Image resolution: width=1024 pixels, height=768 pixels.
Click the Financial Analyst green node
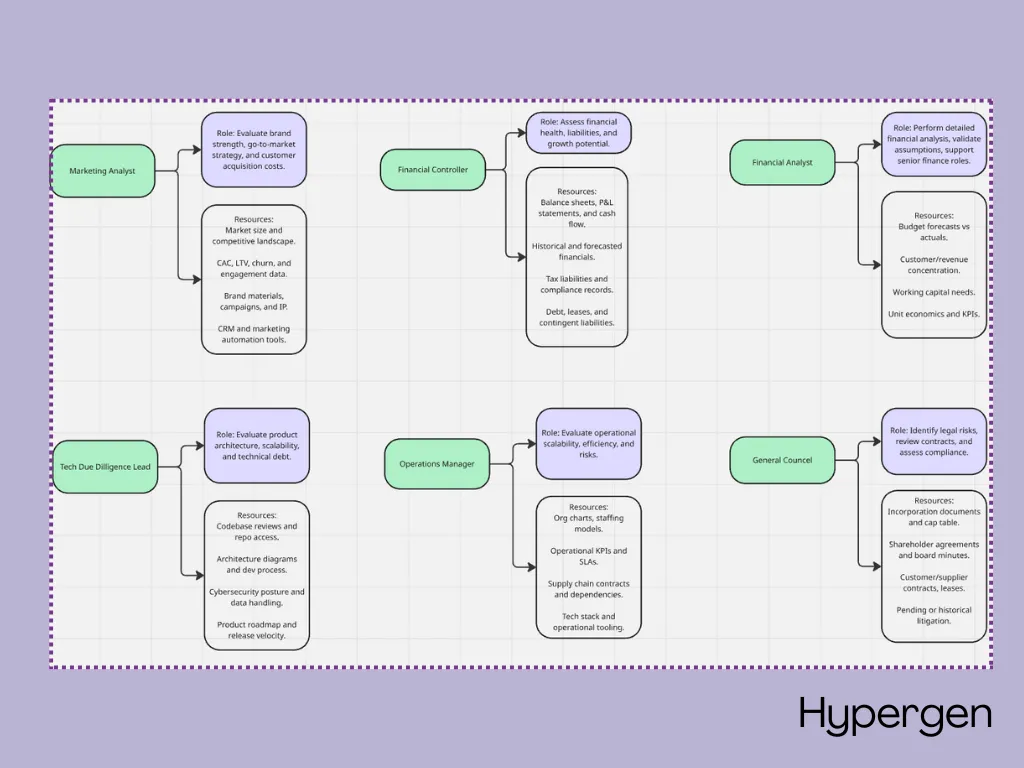coord(782,163)
